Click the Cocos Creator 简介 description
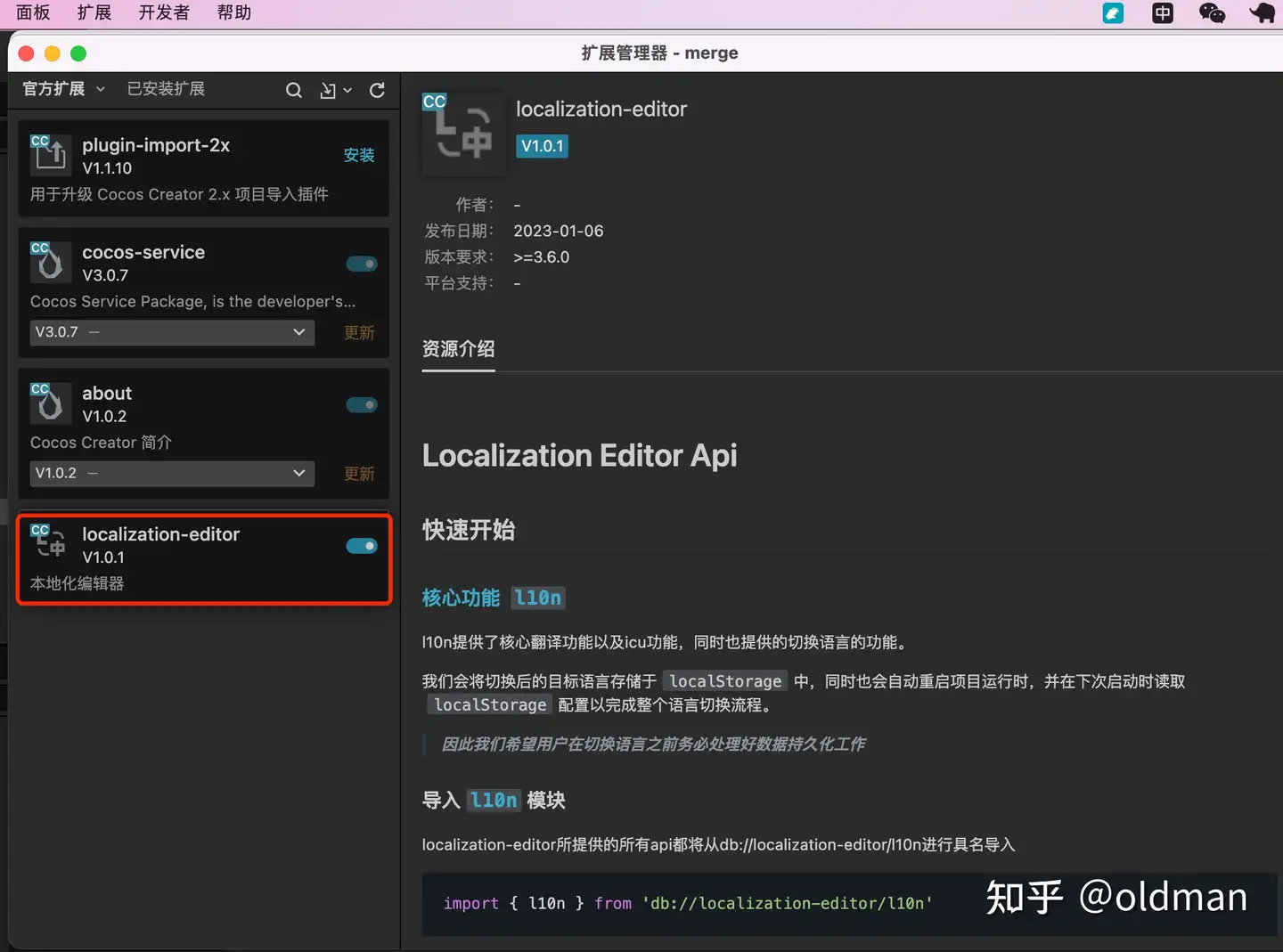The width and height of the screenshot is (1283, 952). tap(101, 443)
